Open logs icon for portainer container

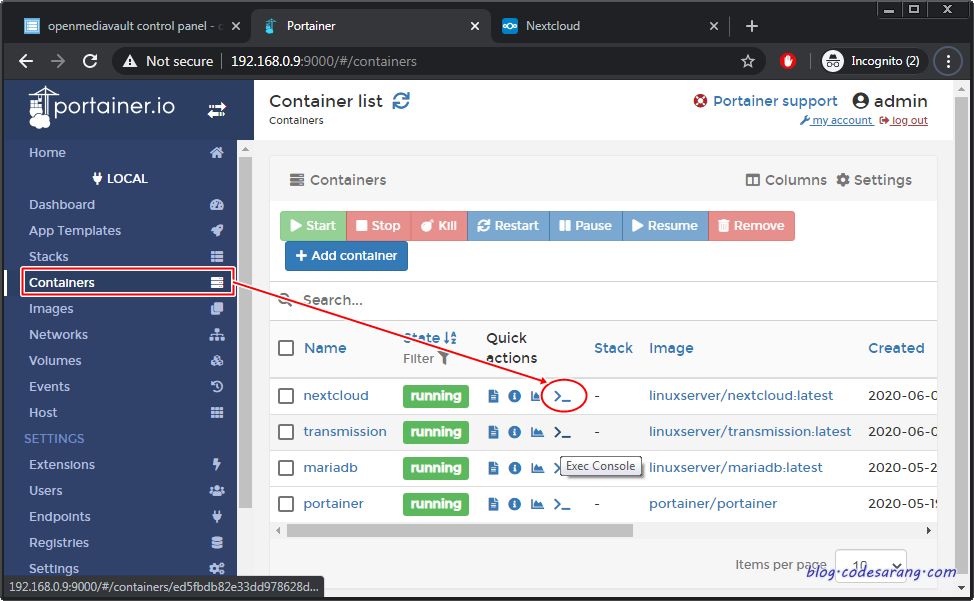click(x=493, y=504)
